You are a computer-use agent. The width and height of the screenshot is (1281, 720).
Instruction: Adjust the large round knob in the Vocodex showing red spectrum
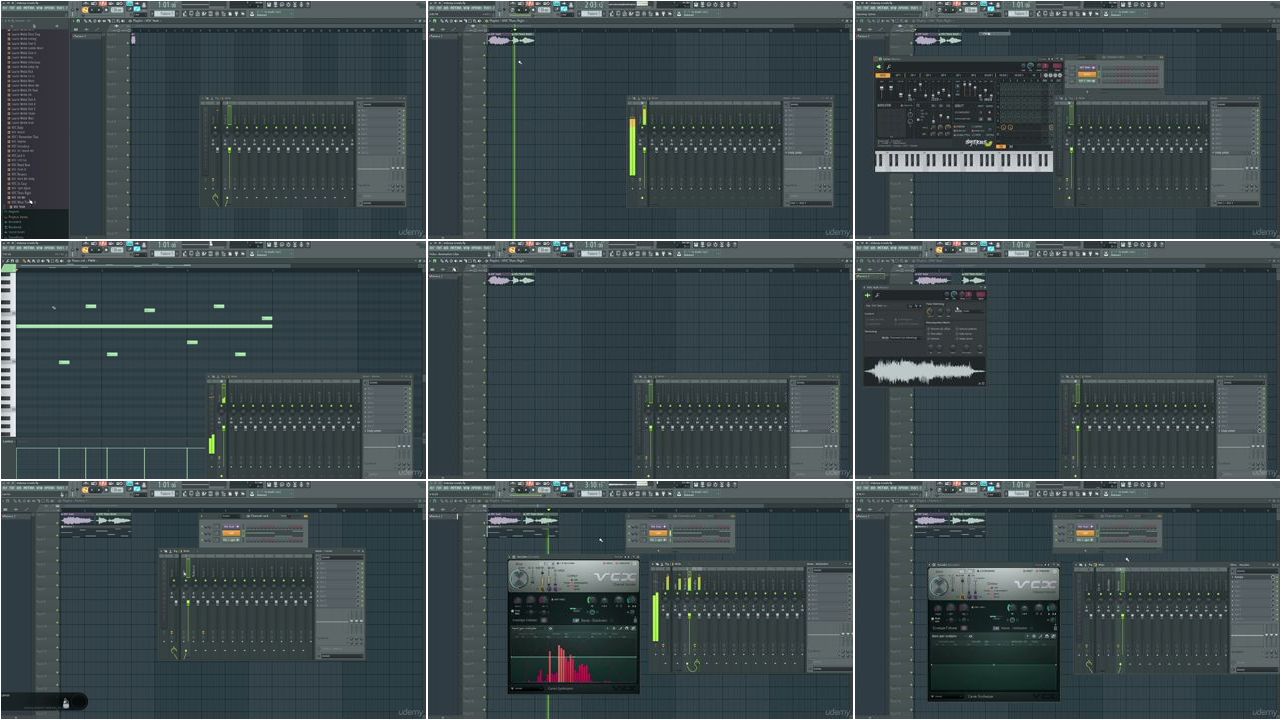(520, 580)
